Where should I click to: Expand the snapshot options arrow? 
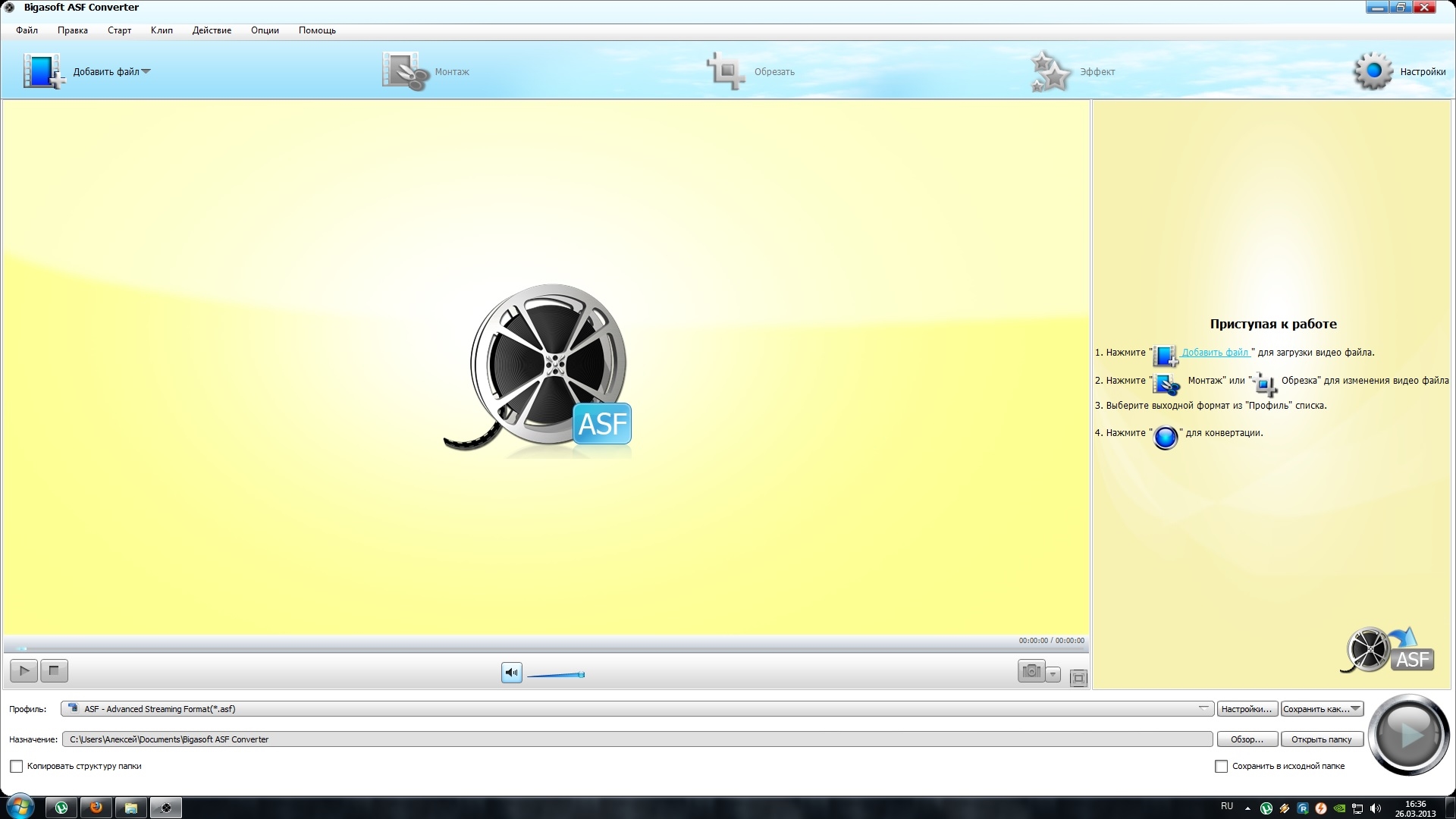[x=1053, y=674]
